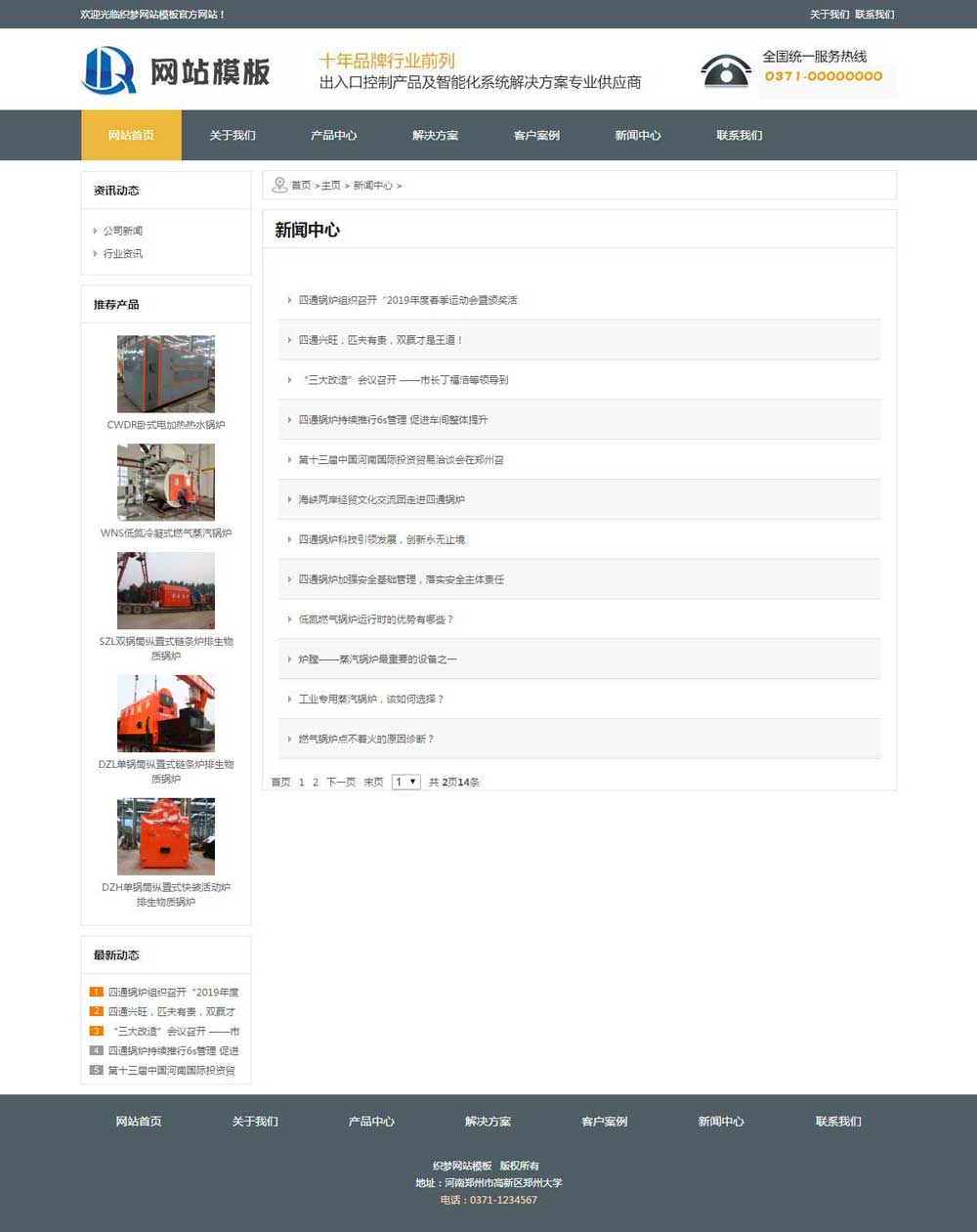Image resolution: width=977 pixels, height=1232 pixels.
Task: Click the orange number 1 badge
Action: 96,992
